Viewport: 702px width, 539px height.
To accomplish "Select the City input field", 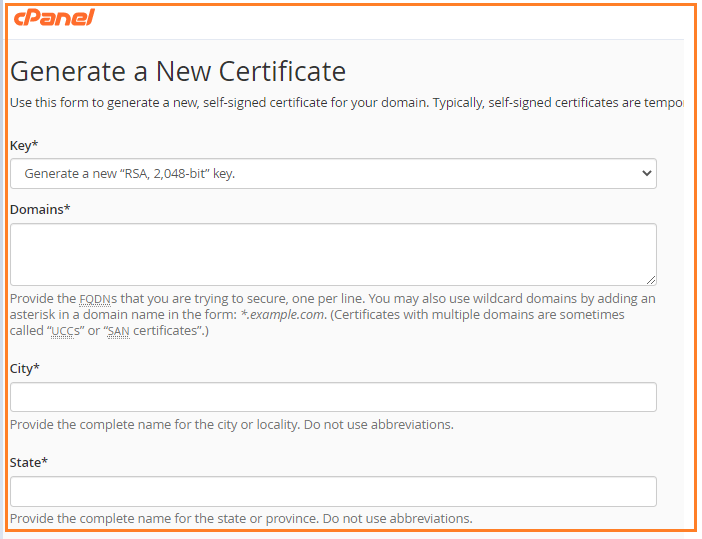I will pos(333,397).
